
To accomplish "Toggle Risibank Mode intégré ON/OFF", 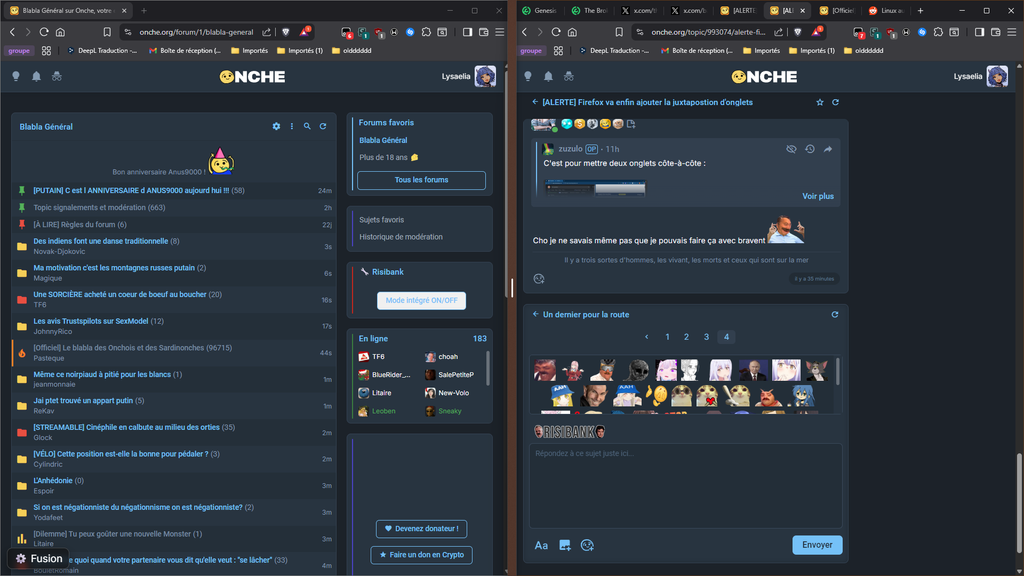I will pyautogui.click(x=421, y=301).
